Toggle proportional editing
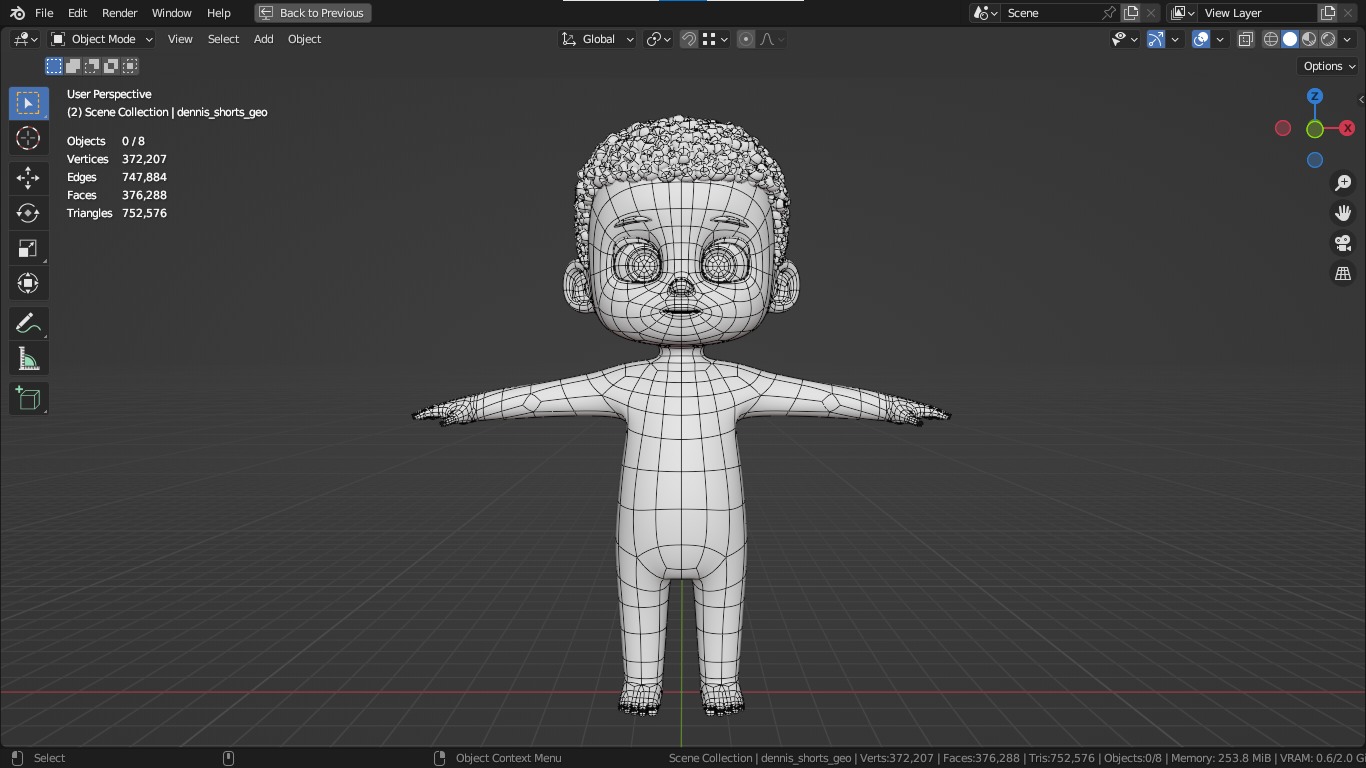The width and height of the screenshot is (1366, 768). [746, 39]
